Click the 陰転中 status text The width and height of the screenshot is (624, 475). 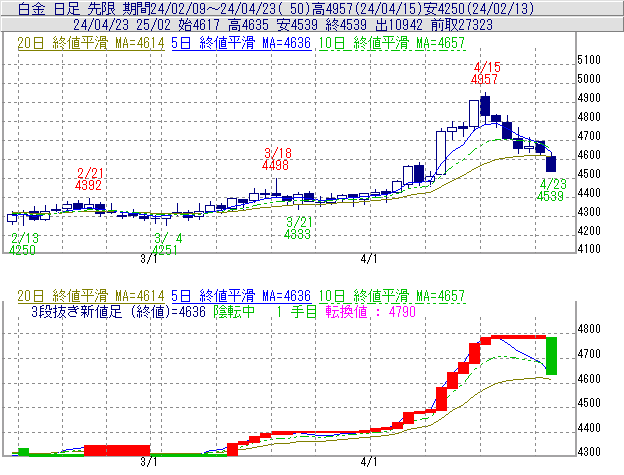click(x=234, y=312)
